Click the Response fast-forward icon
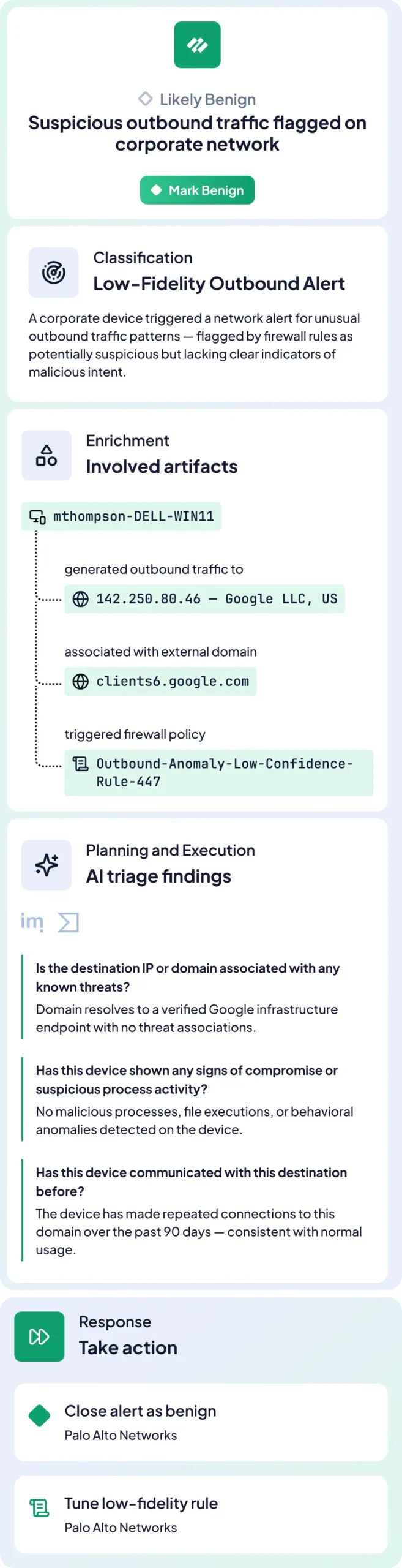Viewport: 402px width, 1568px height. pos(39,1336)
